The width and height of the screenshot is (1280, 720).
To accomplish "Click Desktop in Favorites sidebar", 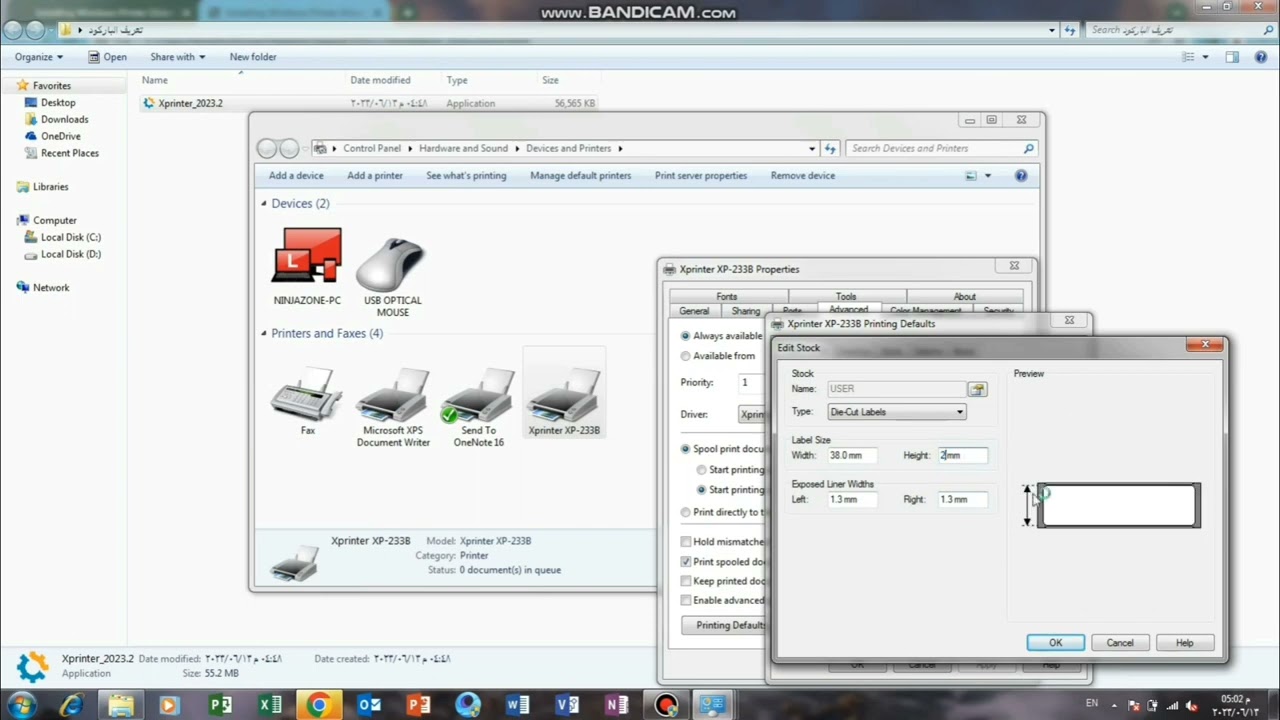I will 58,102.
